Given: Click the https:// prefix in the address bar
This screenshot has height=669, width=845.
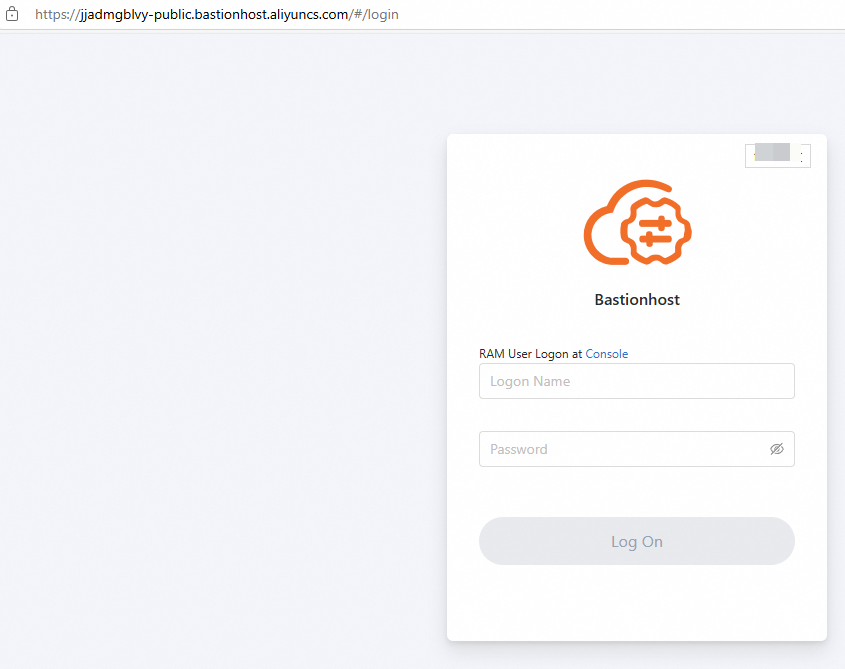Looking at the screenshot, I should tap(56, 15).
